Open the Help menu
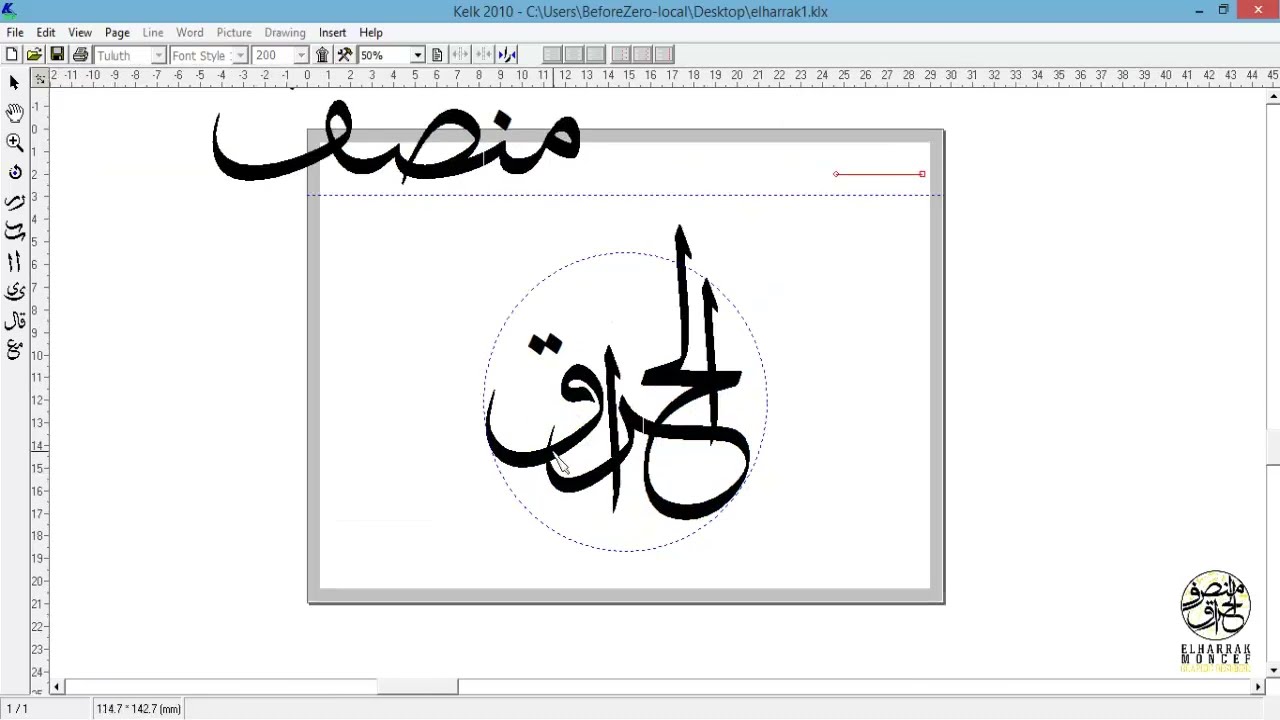The width and height of the screenshot is (1280, 720). coord(371,32)
